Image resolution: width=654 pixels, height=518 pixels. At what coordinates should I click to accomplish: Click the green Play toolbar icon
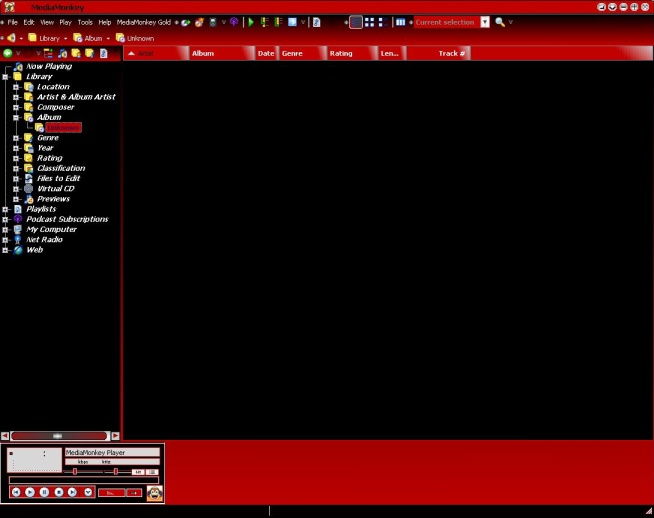pyautogui.click(x=251, y=23)
